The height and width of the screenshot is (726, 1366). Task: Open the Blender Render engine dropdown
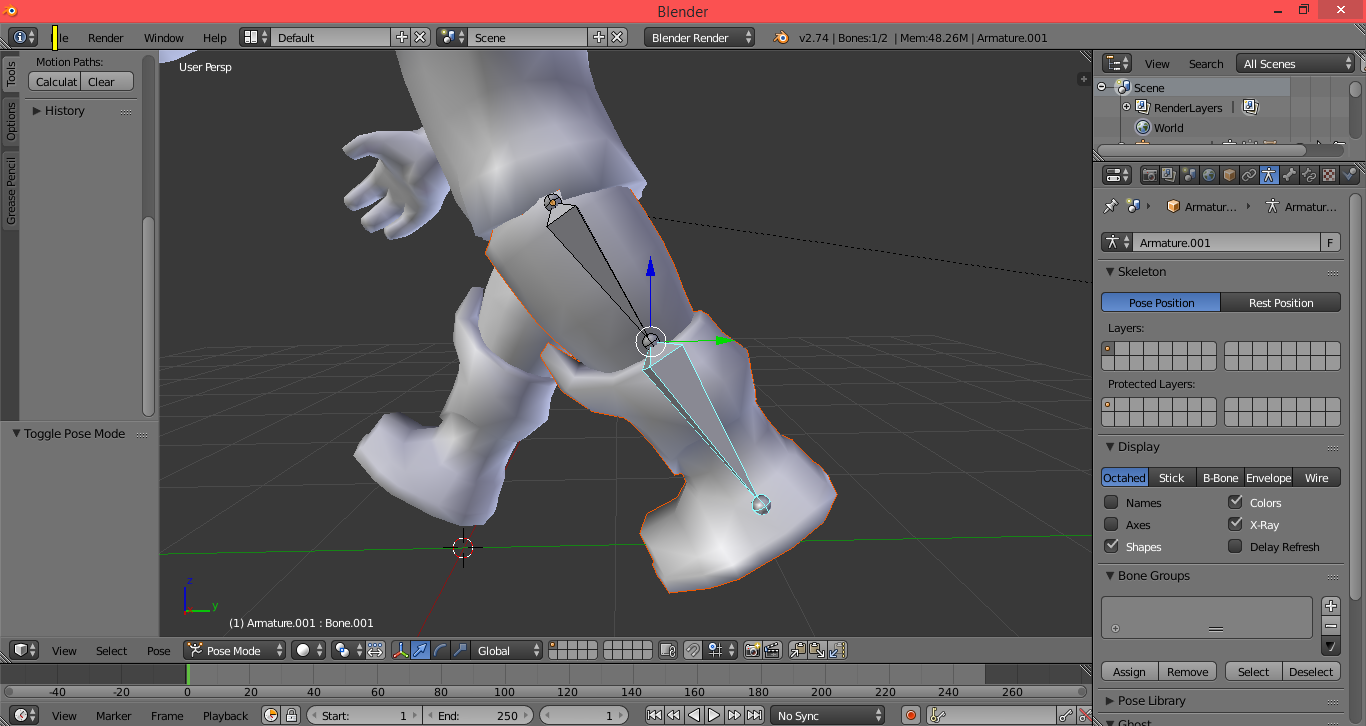700,37
